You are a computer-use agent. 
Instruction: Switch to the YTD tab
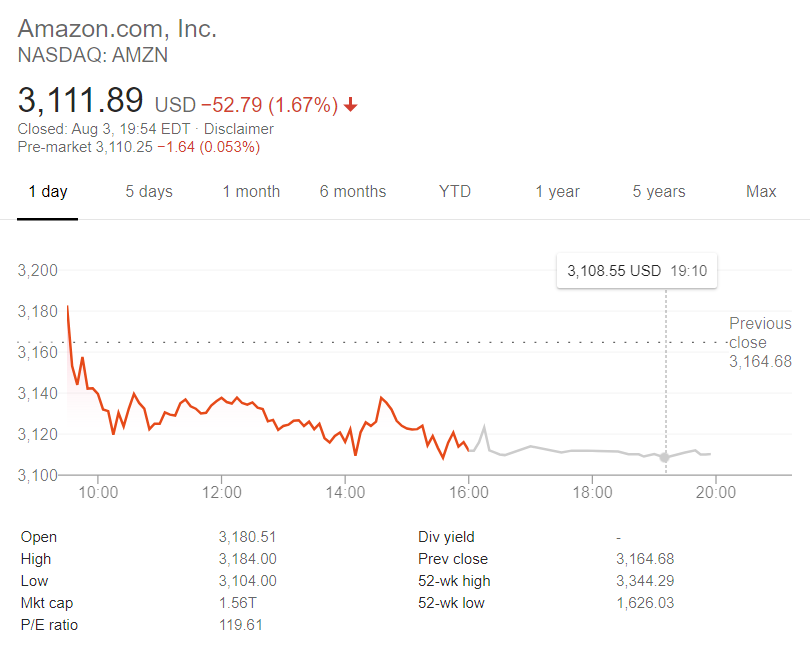tap(455, 192)
